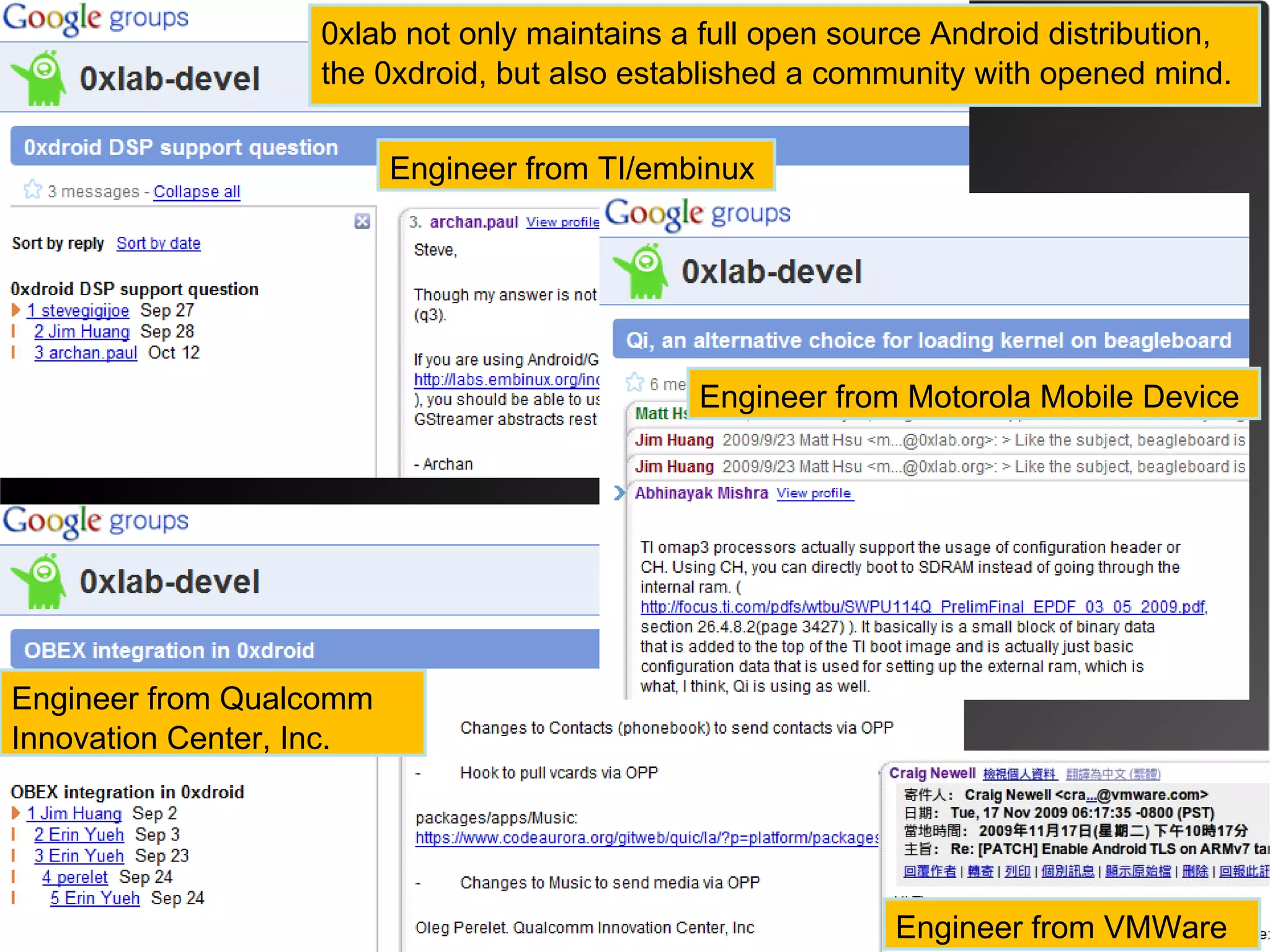View Abhinayak Mishra's profile
The width and height of the screenshot is (1270, 952).
814,494
